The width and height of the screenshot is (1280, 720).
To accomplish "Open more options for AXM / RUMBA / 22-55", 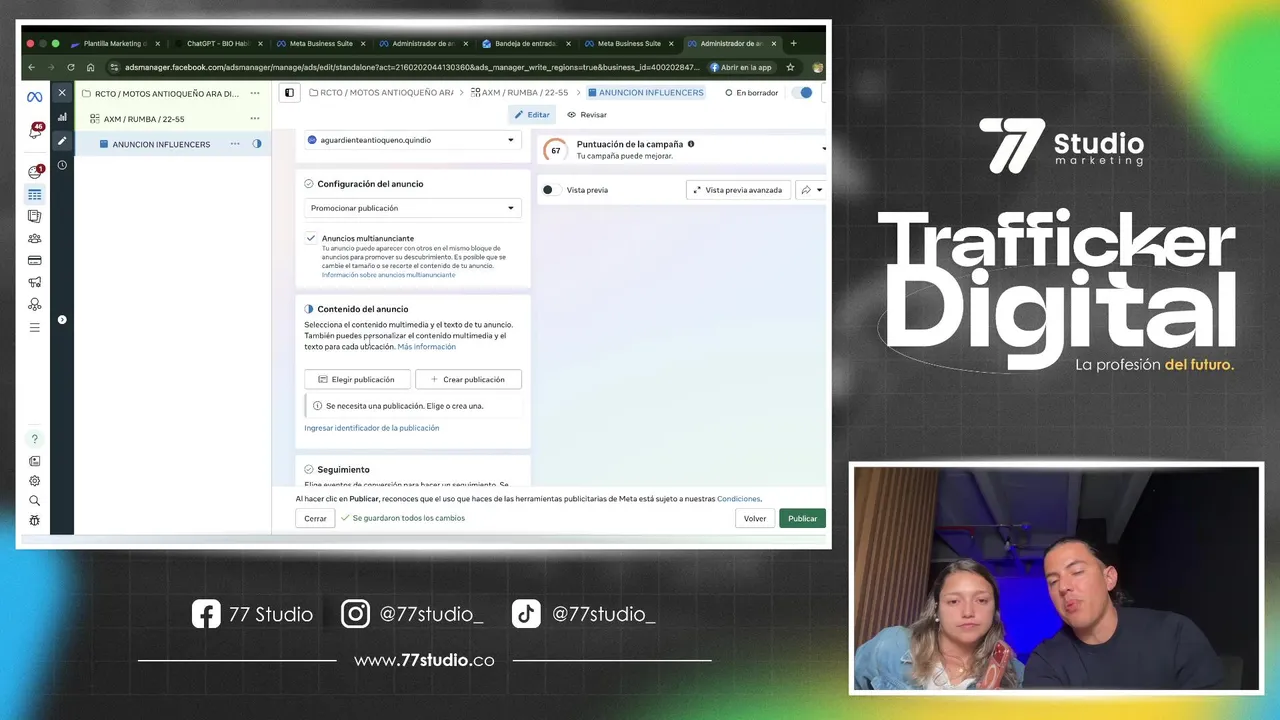I will point(255,118).
